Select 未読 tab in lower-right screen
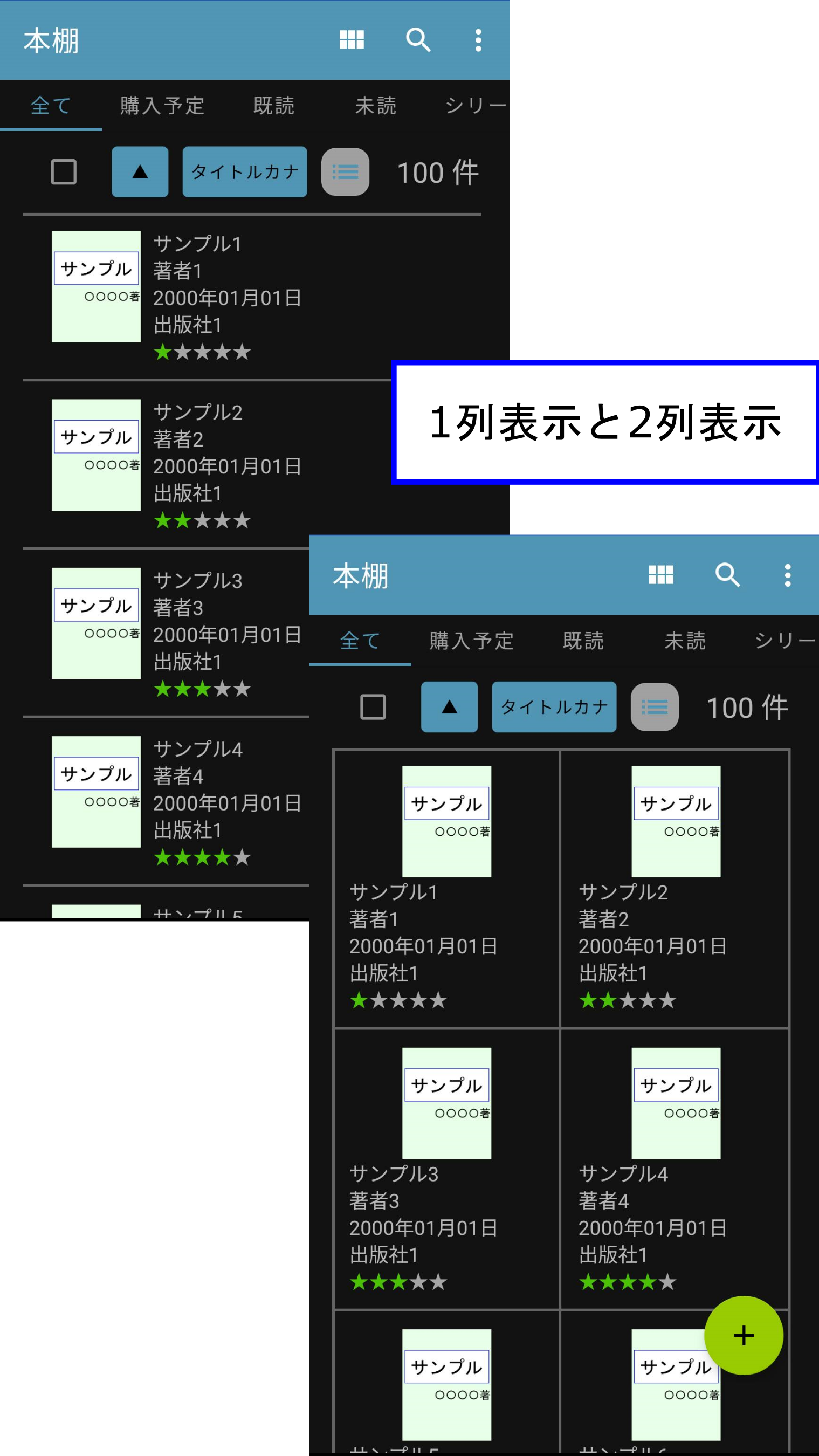 (685, 641)
